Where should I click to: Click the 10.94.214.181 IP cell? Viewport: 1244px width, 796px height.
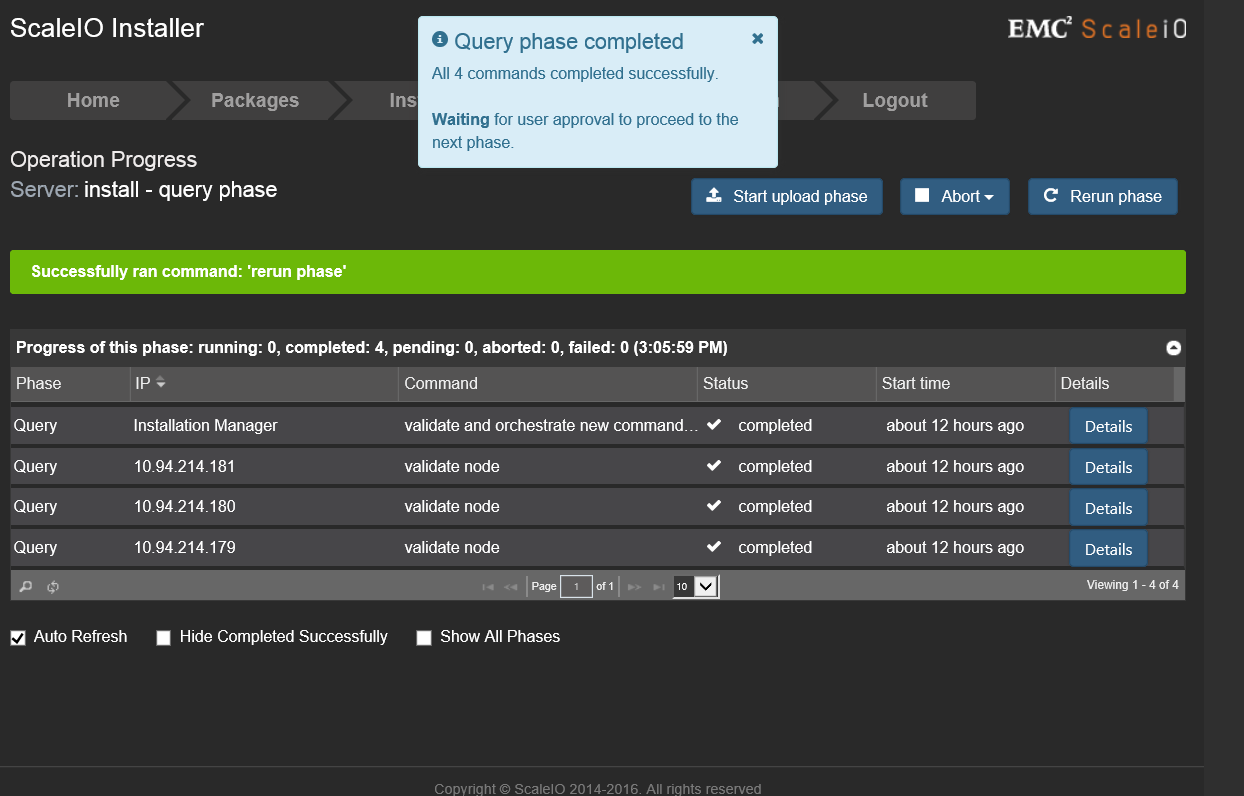pos(185,466)
